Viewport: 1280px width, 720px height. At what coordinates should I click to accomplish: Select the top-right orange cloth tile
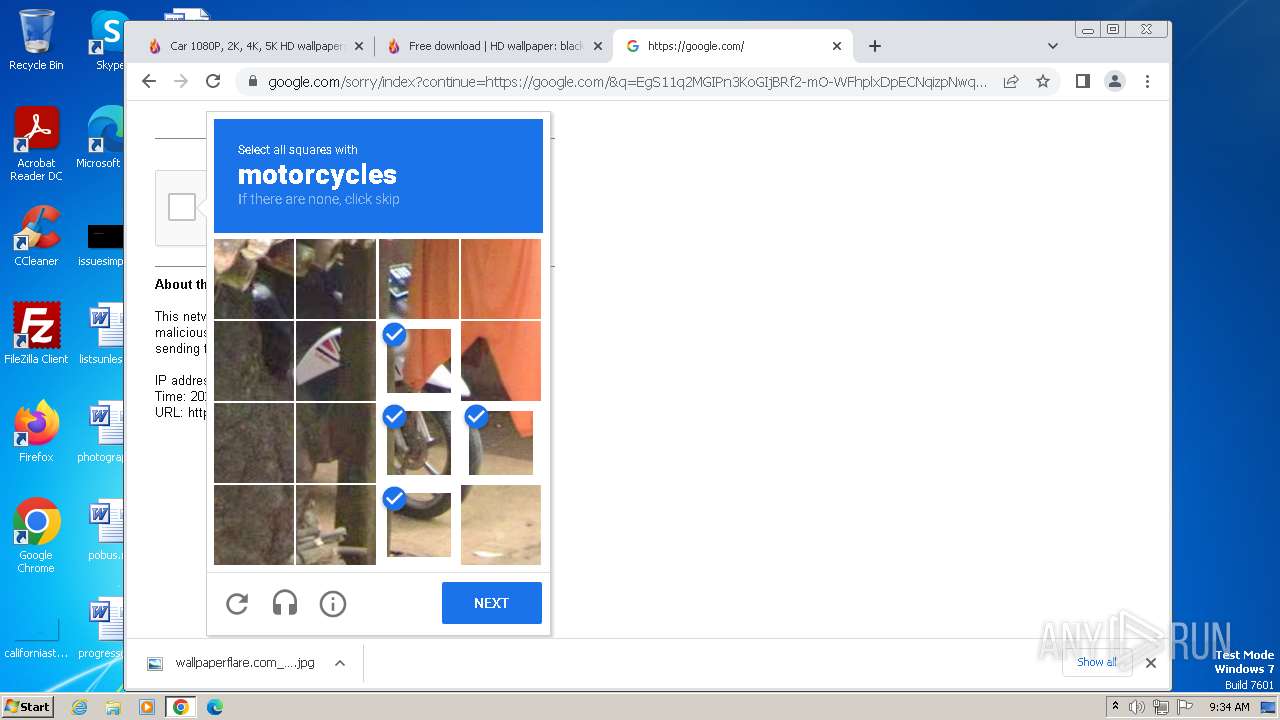[501, 279]
